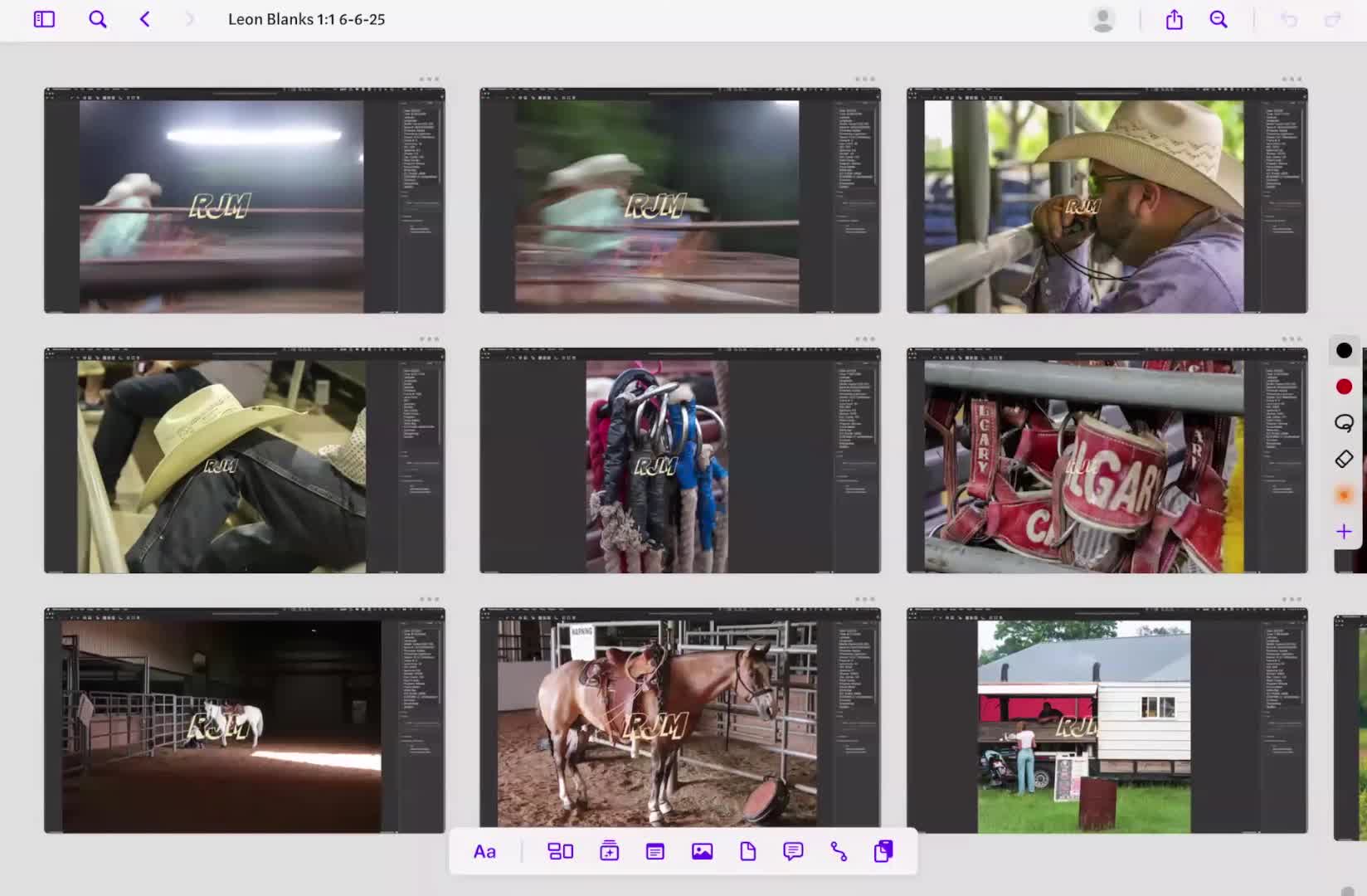Toggle the lasso selection tool
The width and height of the screenshot is (1367, 896).
[1344, 422]
